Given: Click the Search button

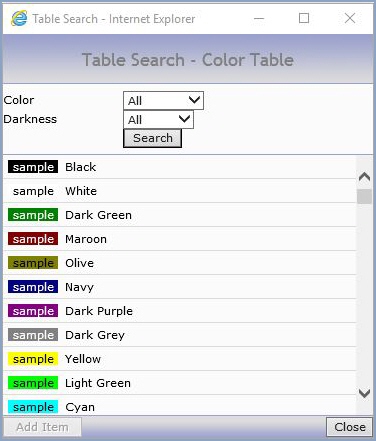Looking at the screenshot, I should pyautogui.click(x=153, y=138).
